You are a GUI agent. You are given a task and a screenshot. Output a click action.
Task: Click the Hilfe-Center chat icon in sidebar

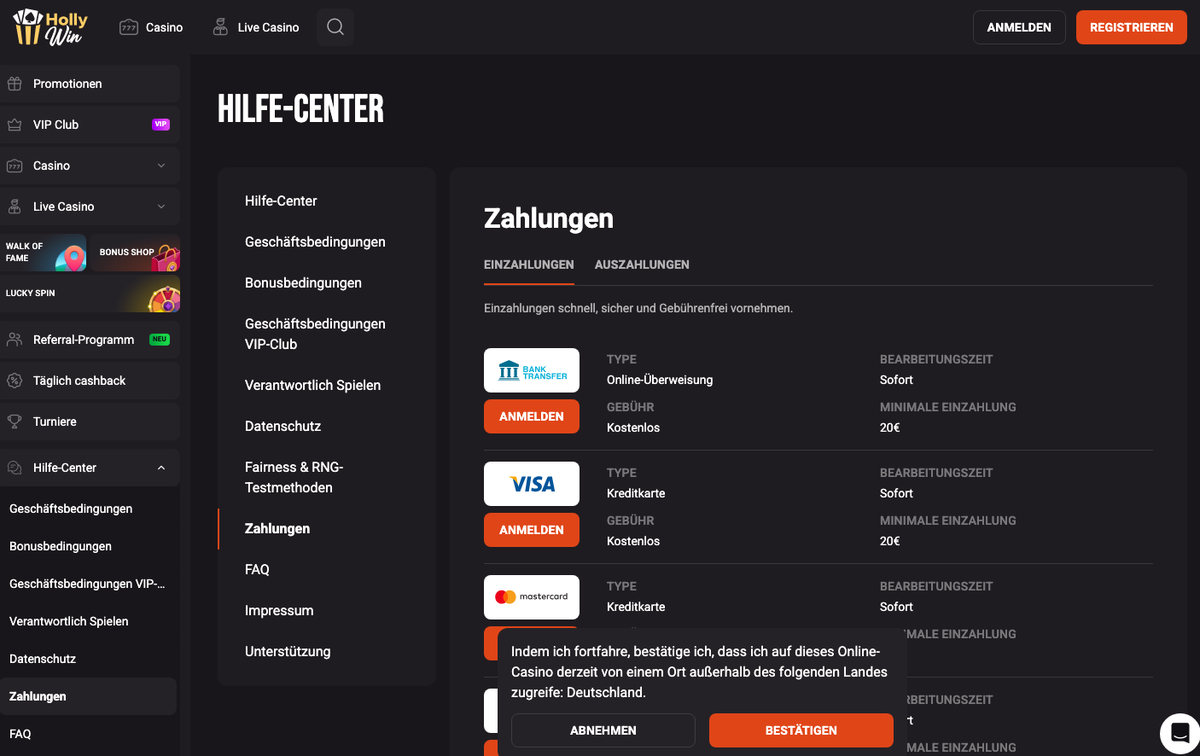click(x=15, y=468)
